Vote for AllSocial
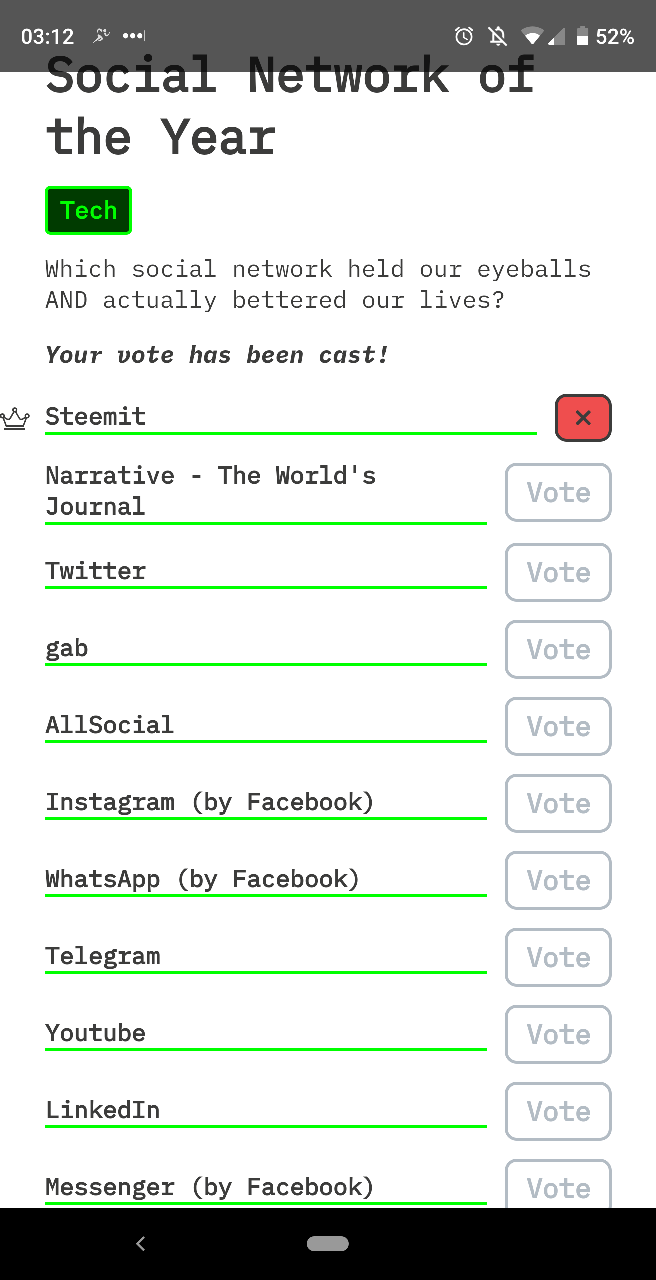656x1280 pixels. point(558,726)
